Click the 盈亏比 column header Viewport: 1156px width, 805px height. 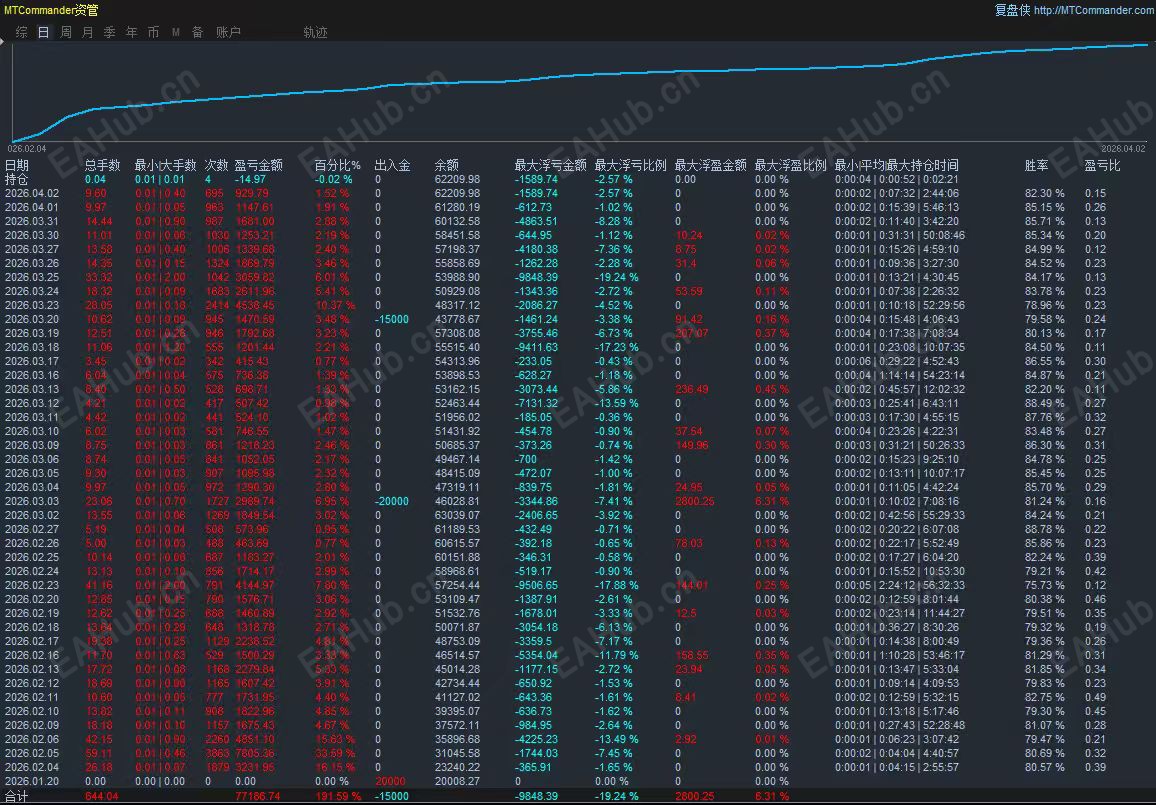(1102, 165)
